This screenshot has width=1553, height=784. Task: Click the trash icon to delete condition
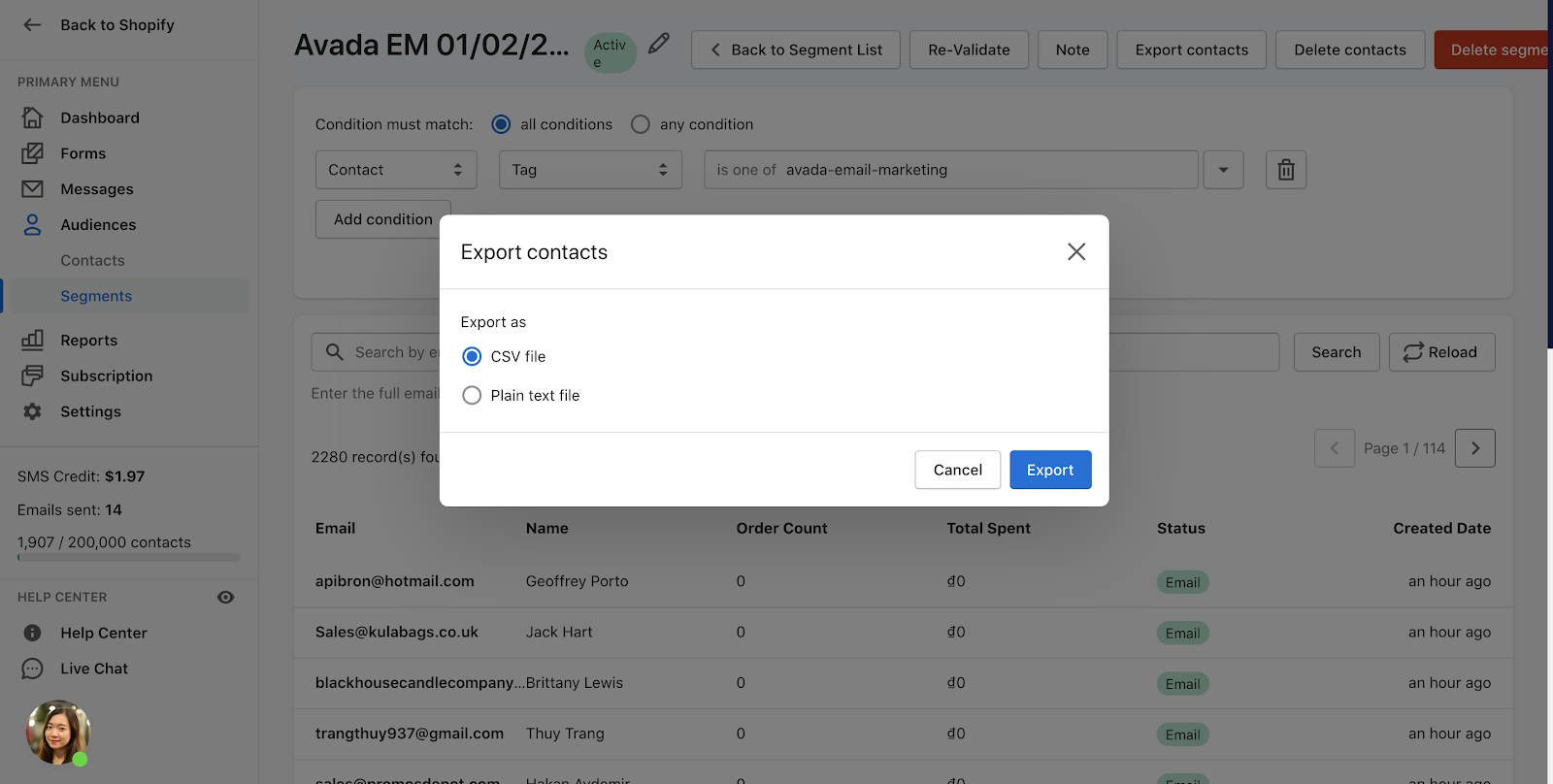(1285, 170)
